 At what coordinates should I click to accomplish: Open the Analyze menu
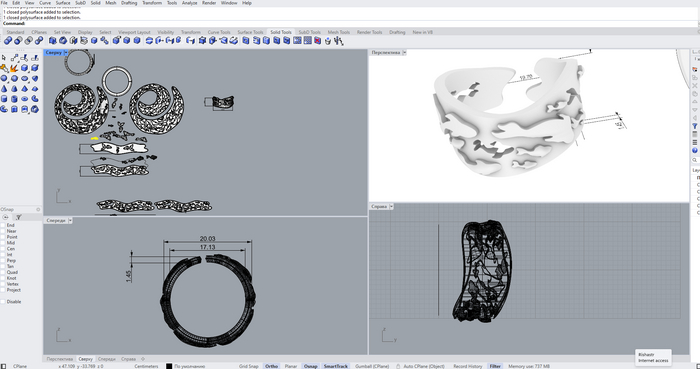tap(190, 3)
